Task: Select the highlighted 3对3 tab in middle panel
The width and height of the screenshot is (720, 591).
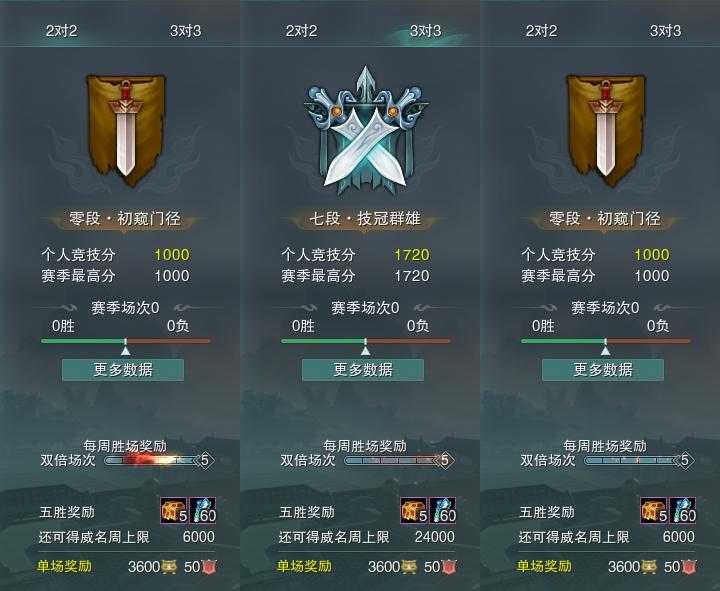Action: [426, 31]
